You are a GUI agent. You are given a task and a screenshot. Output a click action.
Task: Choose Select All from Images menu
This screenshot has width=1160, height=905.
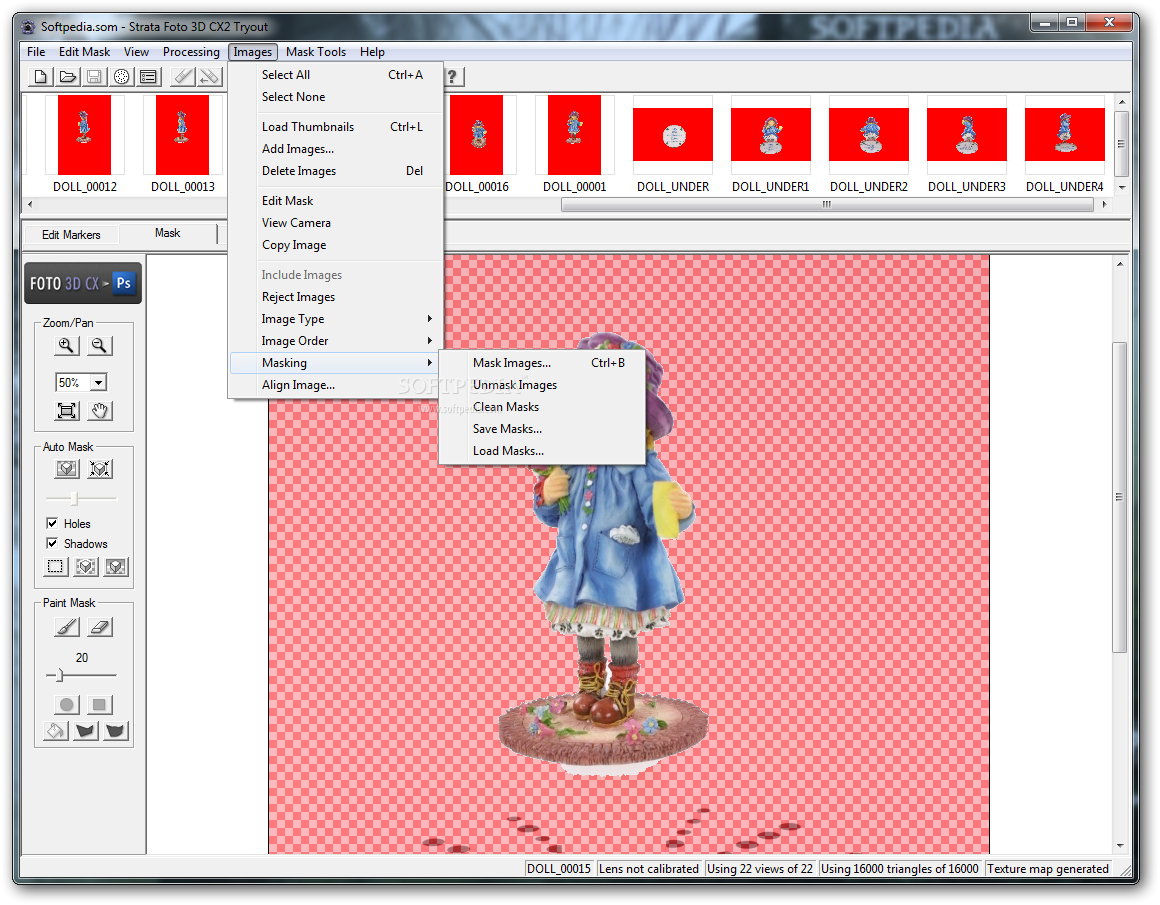pyautogui.click(x=336, y=75)
